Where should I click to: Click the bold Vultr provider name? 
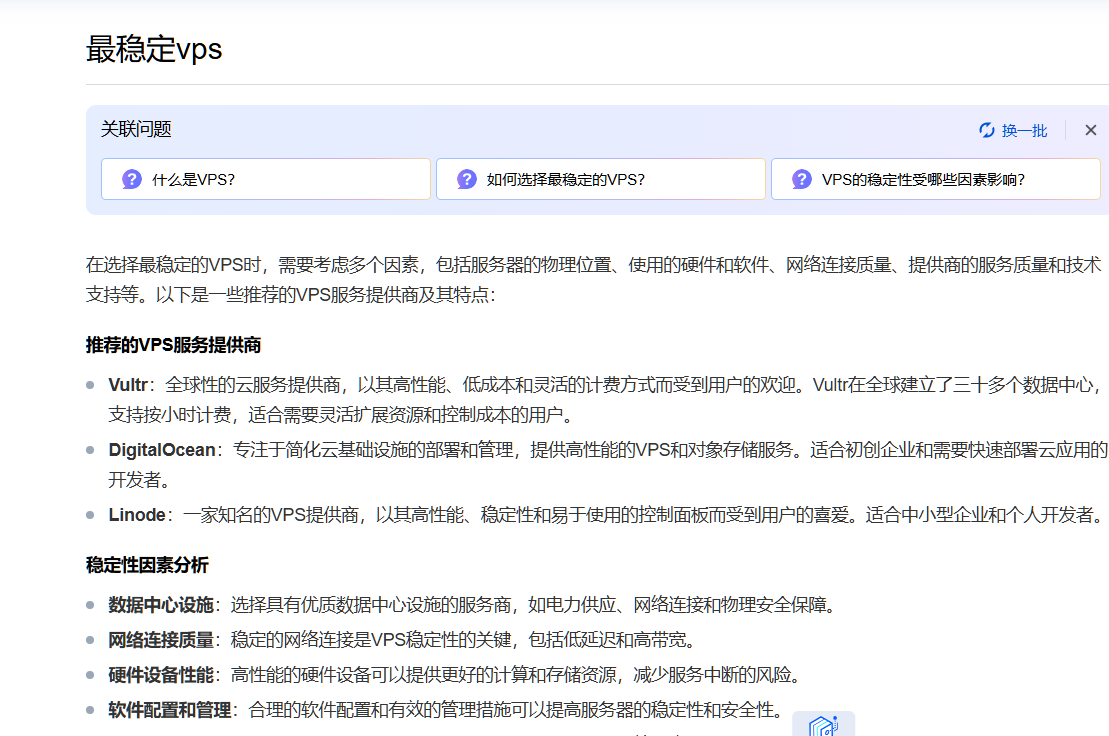coord(128,385)
